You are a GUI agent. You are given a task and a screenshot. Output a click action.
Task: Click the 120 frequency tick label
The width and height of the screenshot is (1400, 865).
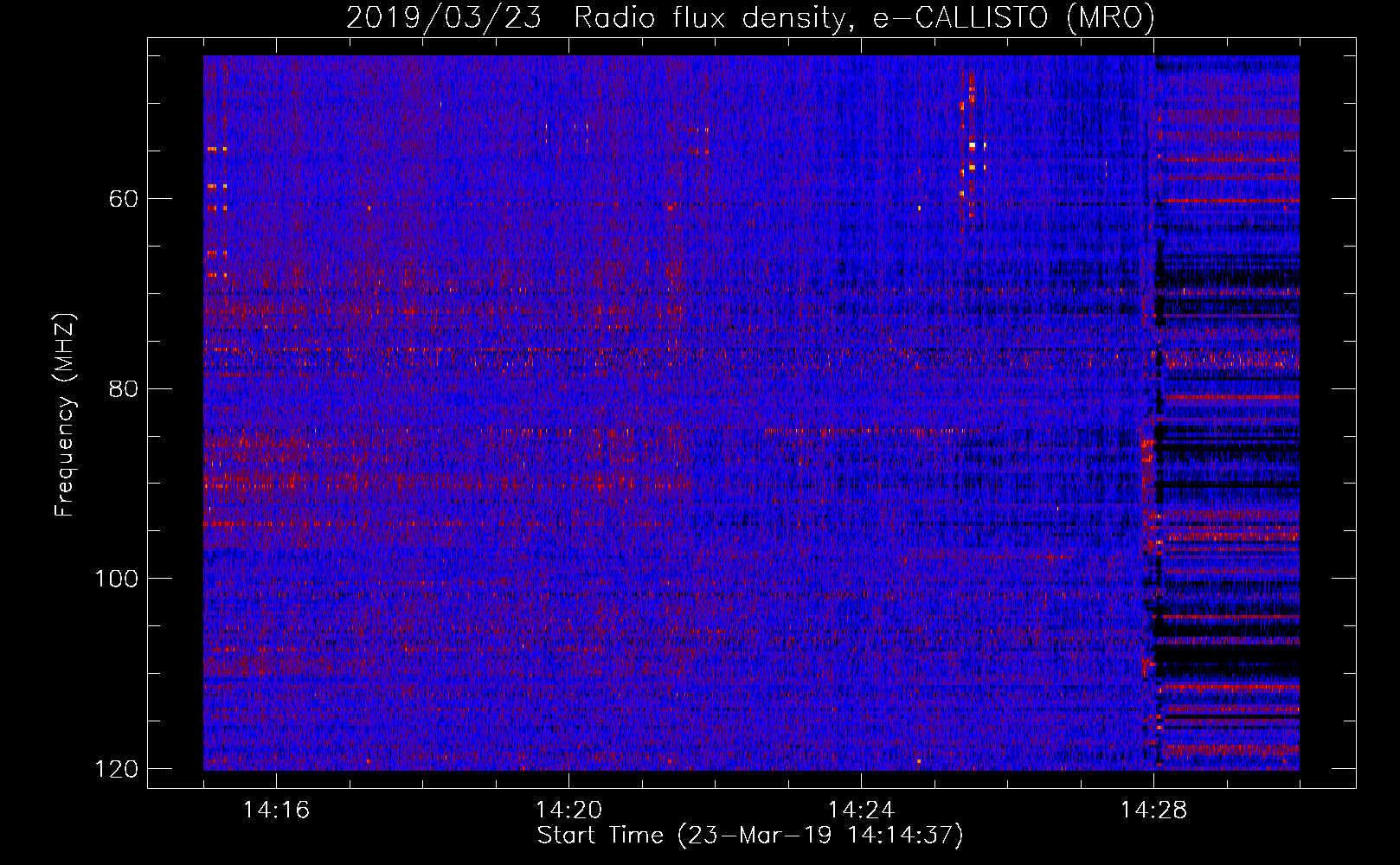116,768
